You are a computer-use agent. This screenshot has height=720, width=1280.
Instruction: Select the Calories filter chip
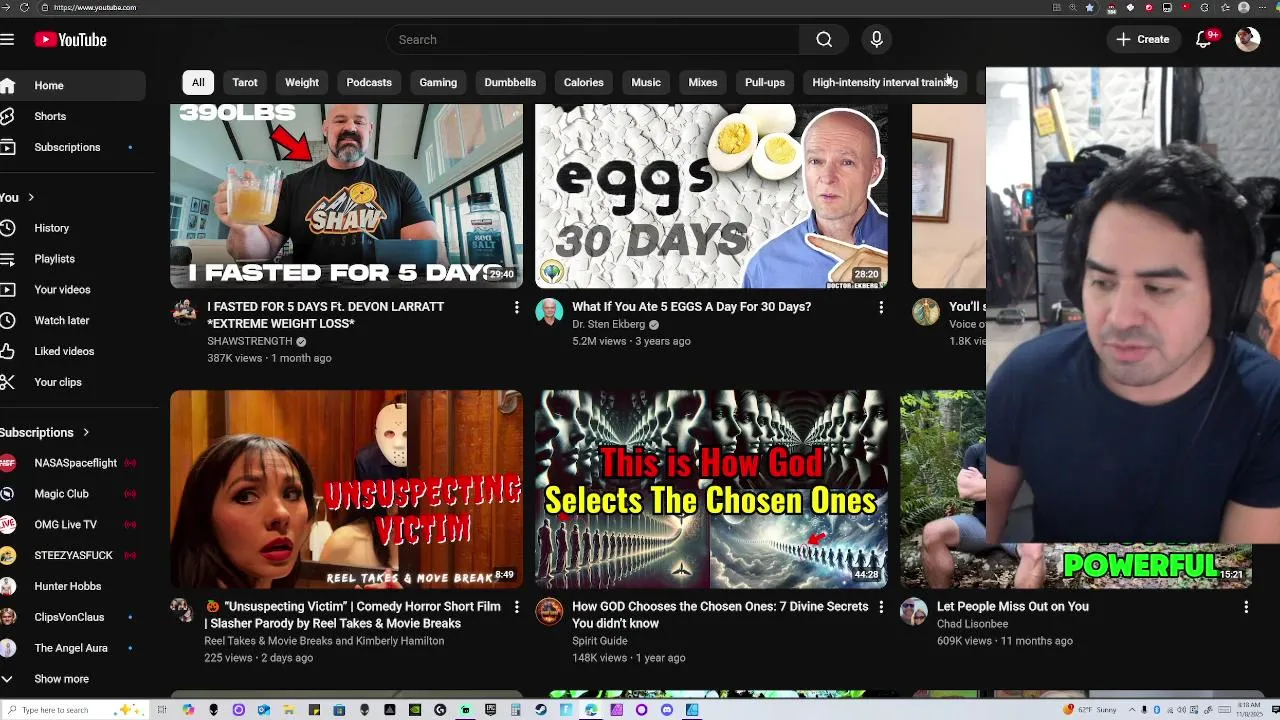point(584,83)
